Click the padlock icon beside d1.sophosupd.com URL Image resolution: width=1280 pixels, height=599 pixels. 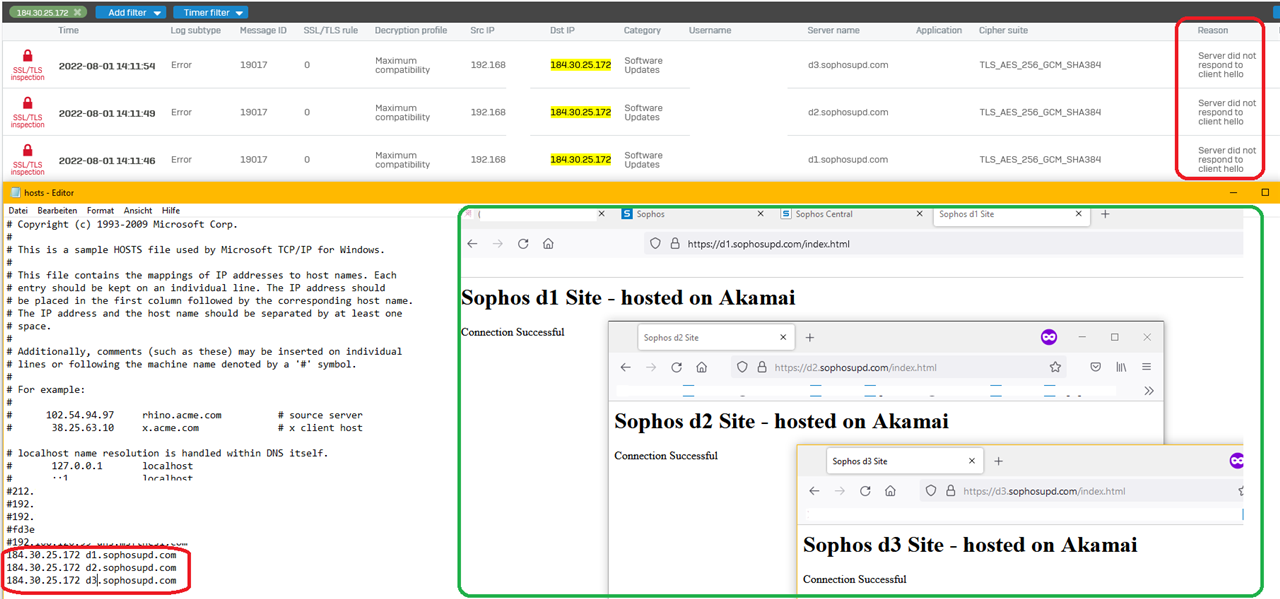pyautogui.click(x=675, y=243)
